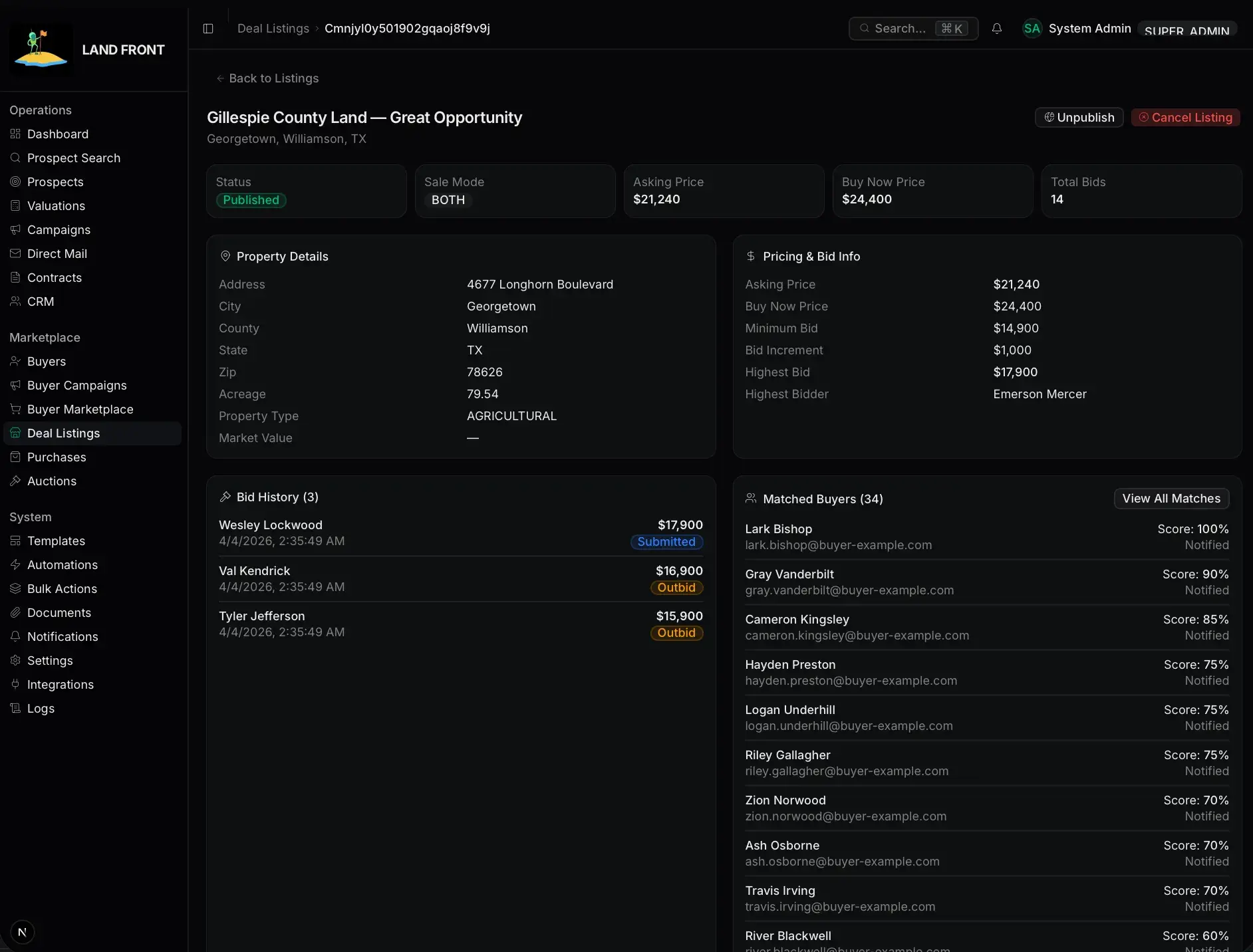Viewport: 1253px width, 952px height.
Task: Click ash.osborne@buyer-example.com email
Action: (842, 862)
